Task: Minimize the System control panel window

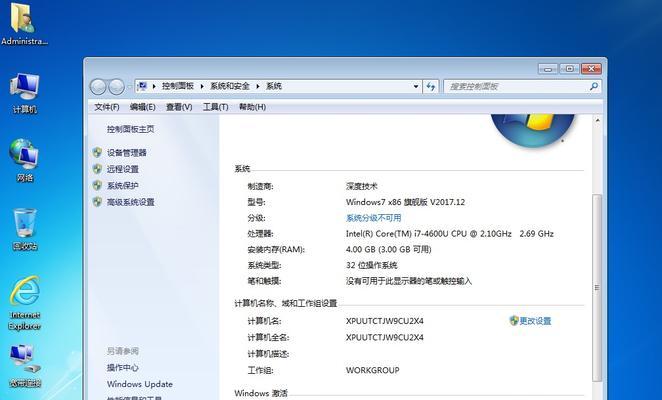Action: coord(548,68)
